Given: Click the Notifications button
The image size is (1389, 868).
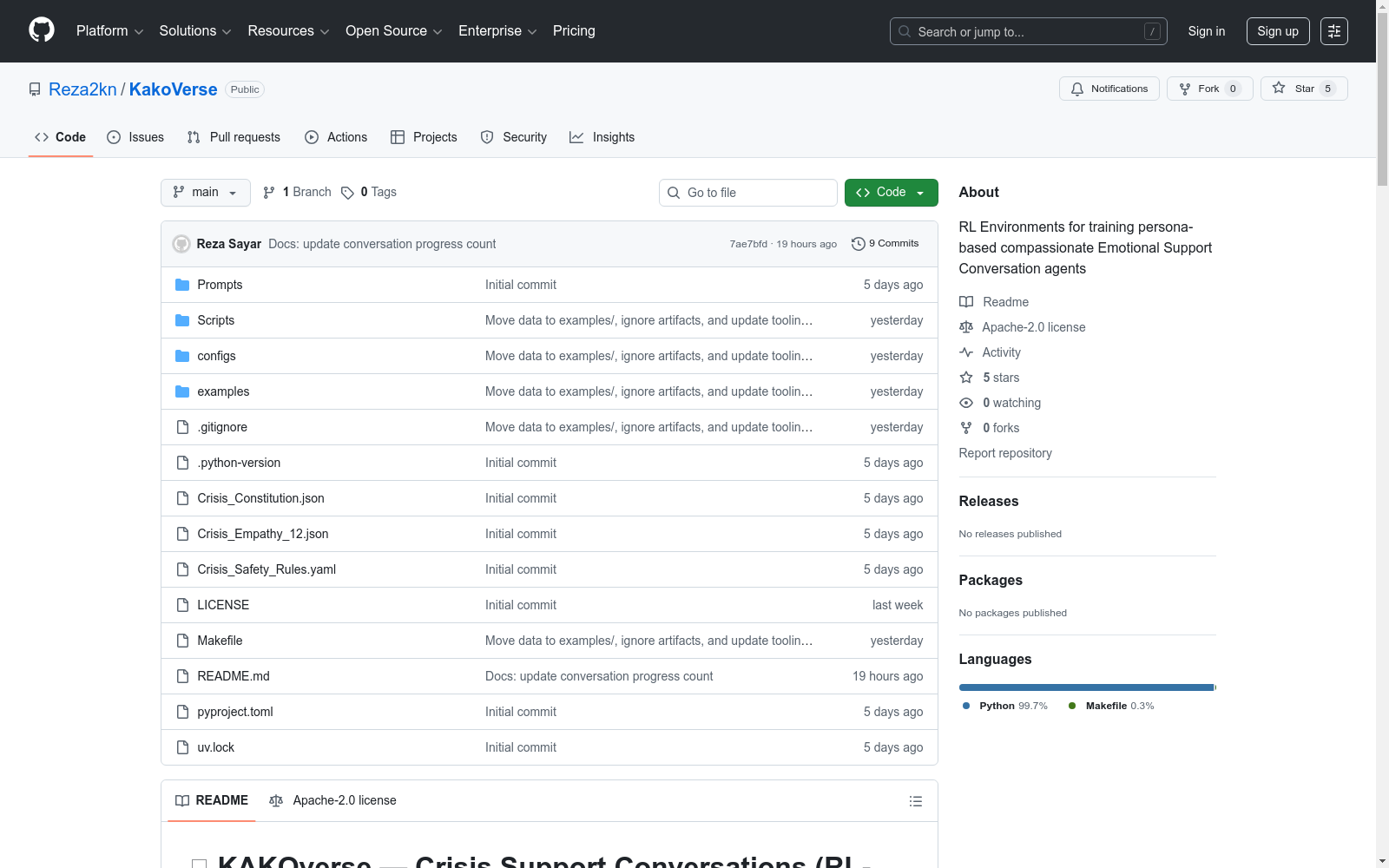Looking at the screenshot, I should pos(1109,89).
